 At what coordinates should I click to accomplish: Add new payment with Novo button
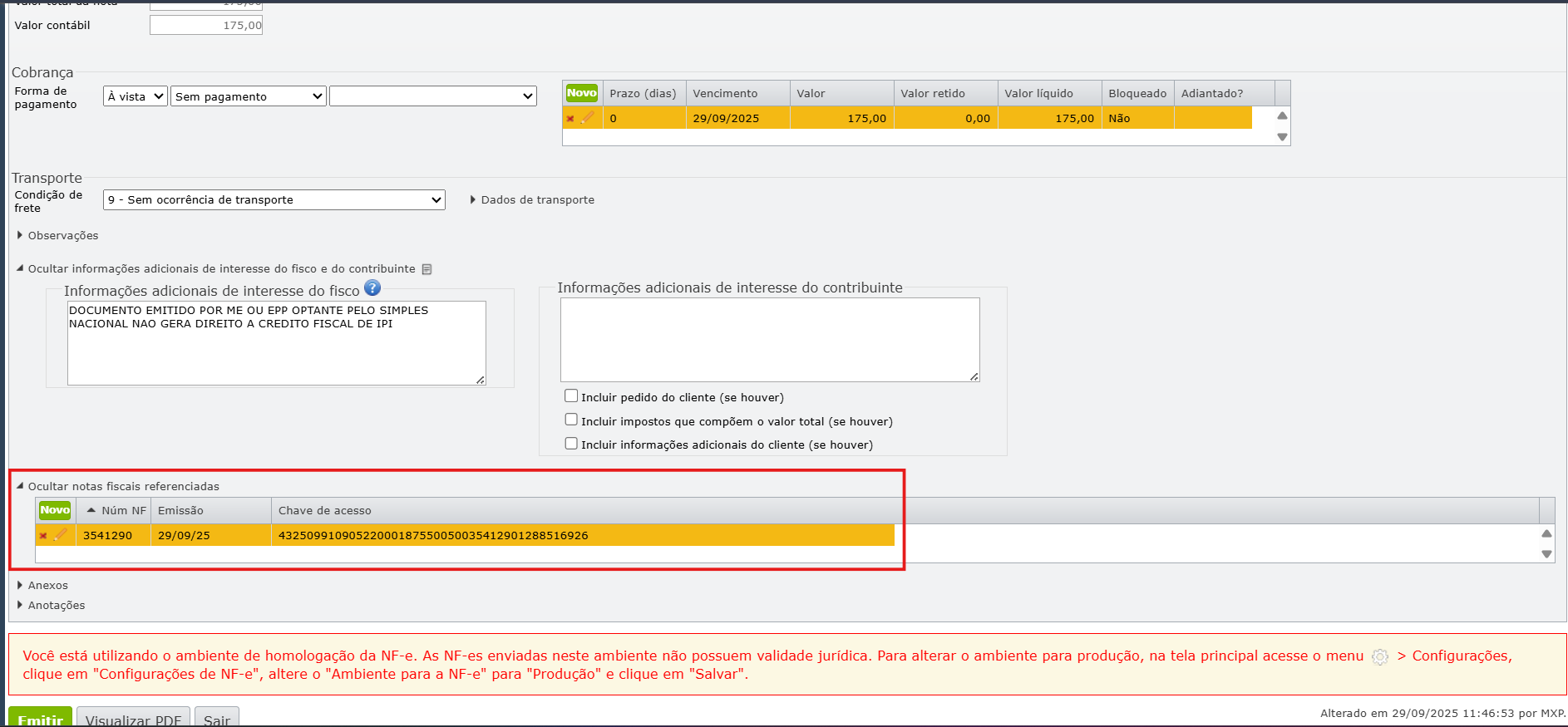[582, 93]
